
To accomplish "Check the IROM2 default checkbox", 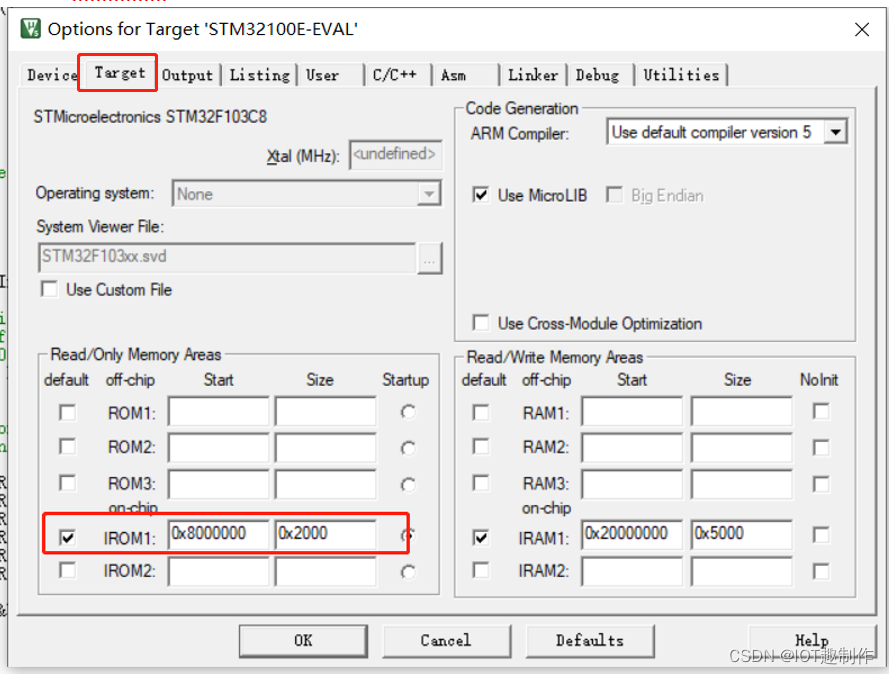I will click(x=67, y=570).
